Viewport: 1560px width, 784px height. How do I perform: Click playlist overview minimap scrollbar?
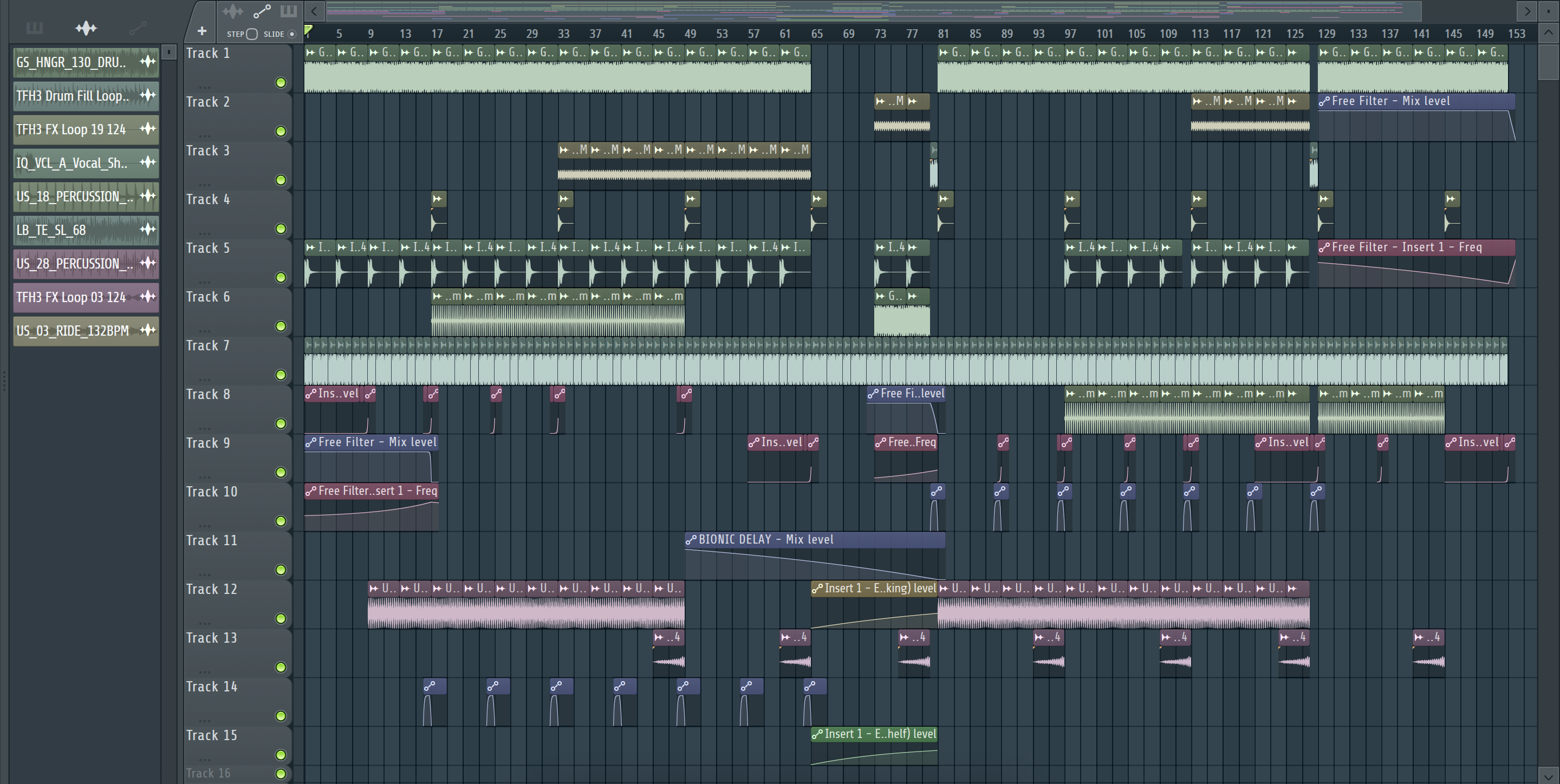(873, 10)
